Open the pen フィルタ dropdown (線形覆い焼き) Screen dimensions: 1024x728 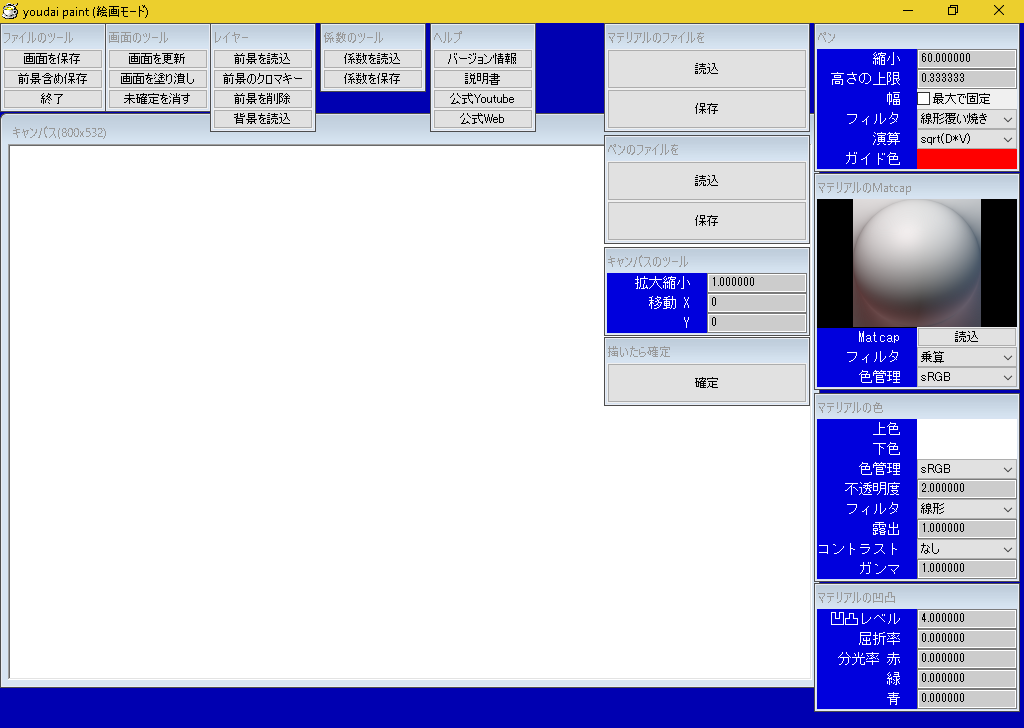[966, 119]
